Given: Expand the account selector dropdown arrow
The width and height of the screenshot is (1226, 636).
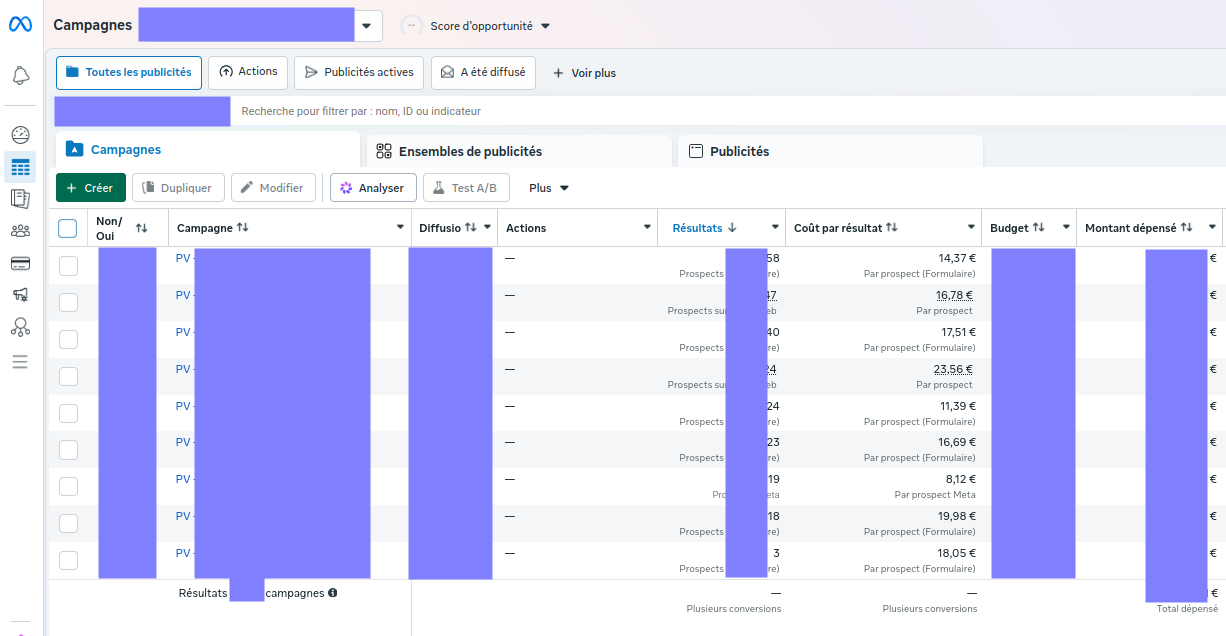Looking at the screenshot, I should click(x=369, y=25).
